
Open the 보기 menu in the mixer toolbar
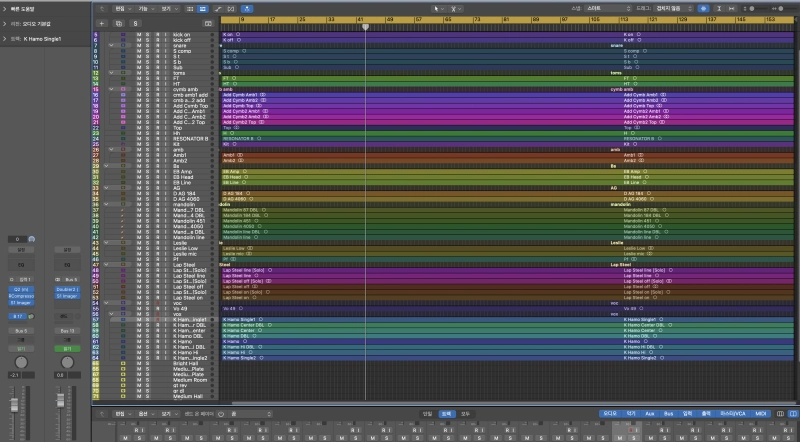pyautogui.click(x=167, y=413)
